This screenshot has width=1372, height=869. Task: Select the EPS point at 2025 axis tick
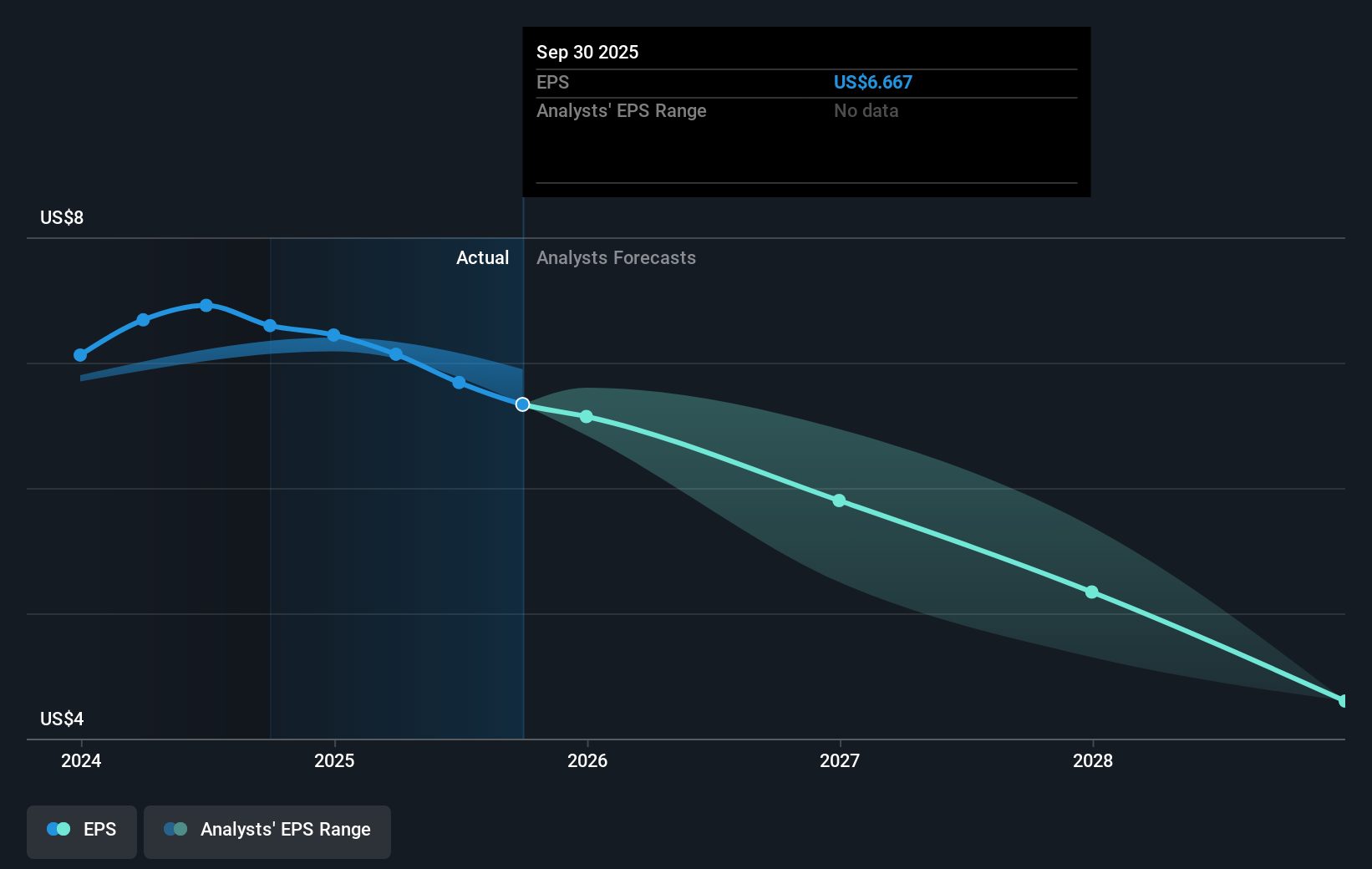coord(333,335)
